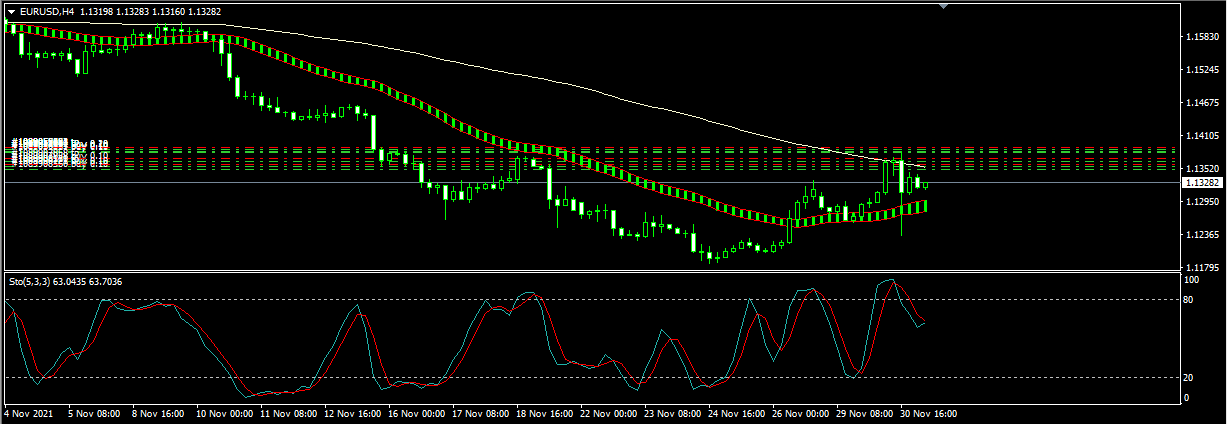The image size is (1227, 424).
Task: Click the 16 Nov 00:00 time label
Action: click(x=417, y=412)
